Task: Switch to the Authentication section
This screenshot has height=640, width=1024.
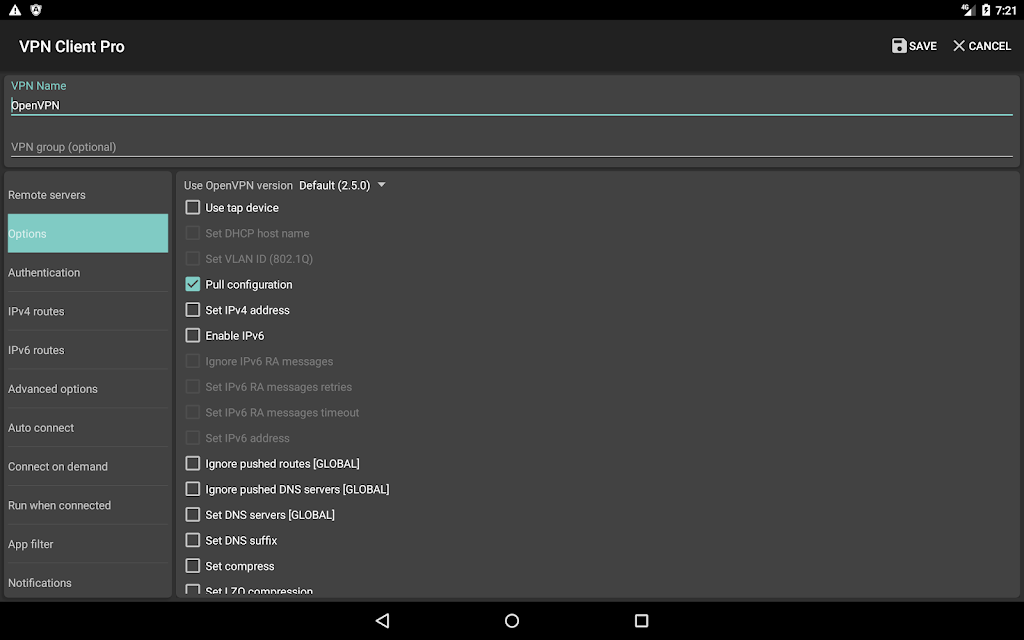Action: pos(88,273)
